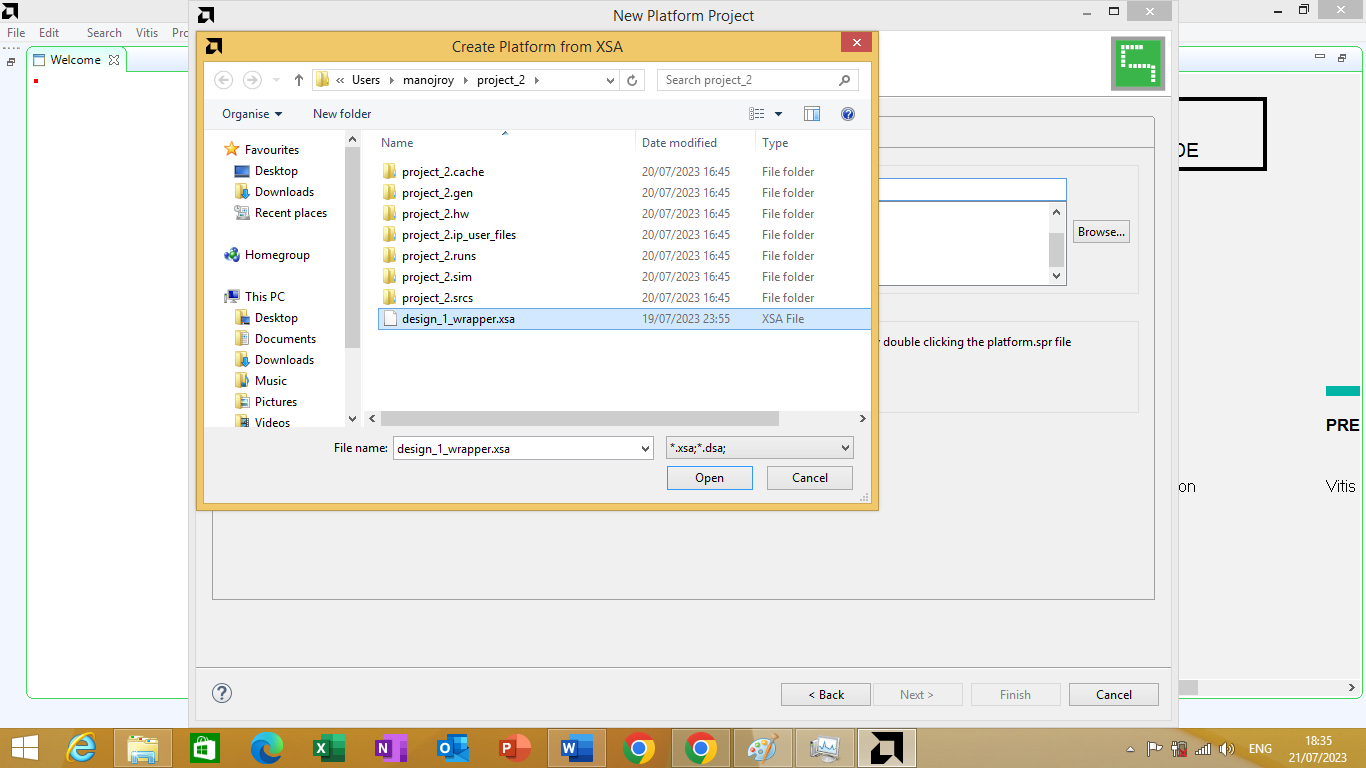The image size is (1366, 768).
Task: Open Documents under This PC
Action: click(285, 339)
